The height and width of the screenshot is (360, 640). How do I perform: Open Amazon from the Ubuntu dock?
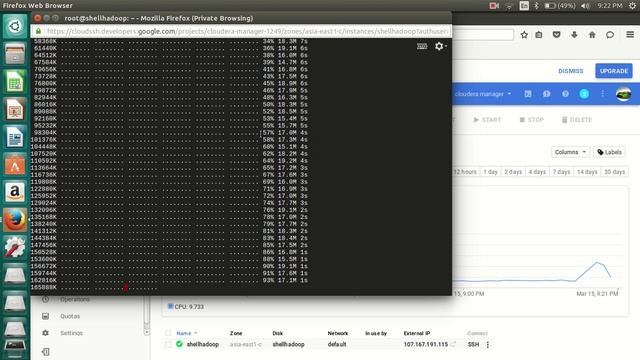tap(15, 192)
